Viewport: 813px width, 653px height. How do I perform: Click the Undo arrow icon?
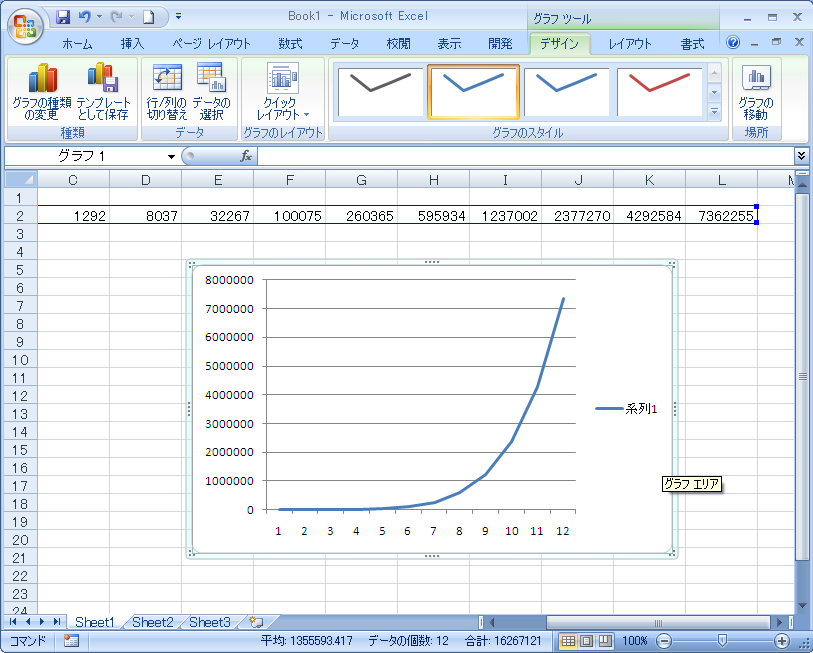point(85,17)
